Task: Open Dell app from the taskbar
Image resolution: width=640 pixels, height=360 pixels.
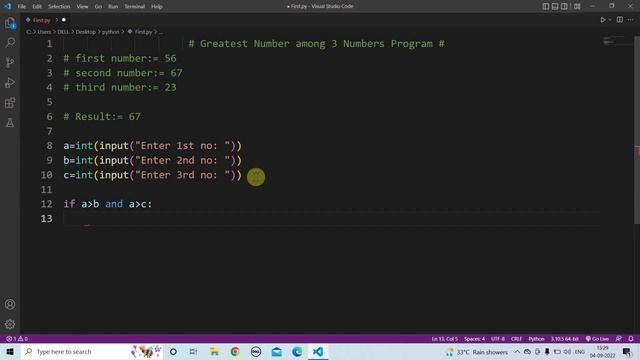Action: (x=256, y=351)
